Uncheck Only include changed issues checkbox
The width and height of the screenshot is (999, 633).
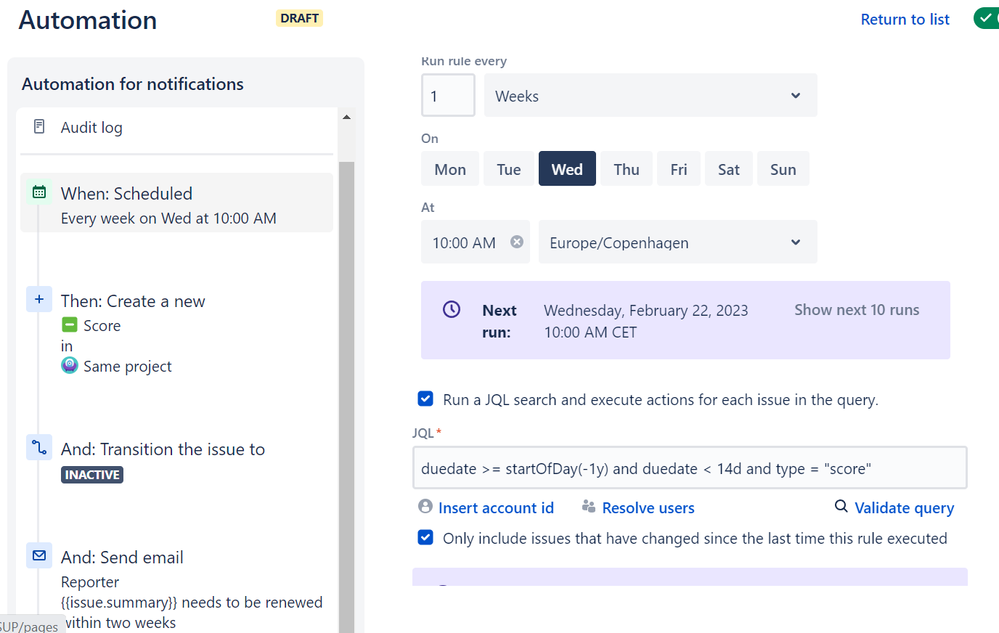(426, 537)
